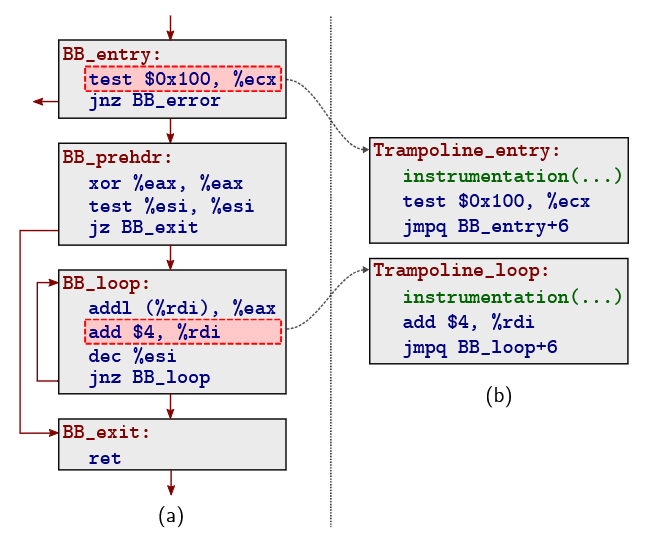This screenshot has width=650, height=540.
Task: Select the xor %eax, %eax line
Action: [166, 184]
